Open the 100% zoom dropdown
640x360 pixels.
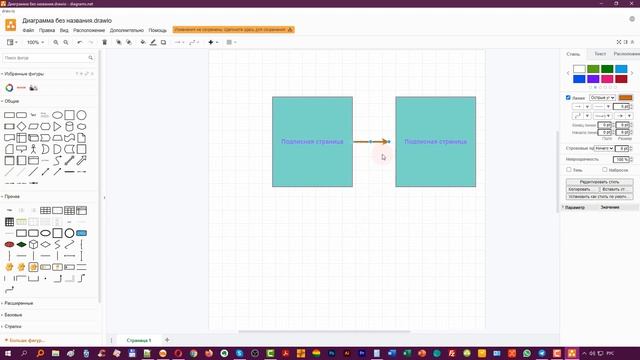pyautogui.click(x=35, y=42)
